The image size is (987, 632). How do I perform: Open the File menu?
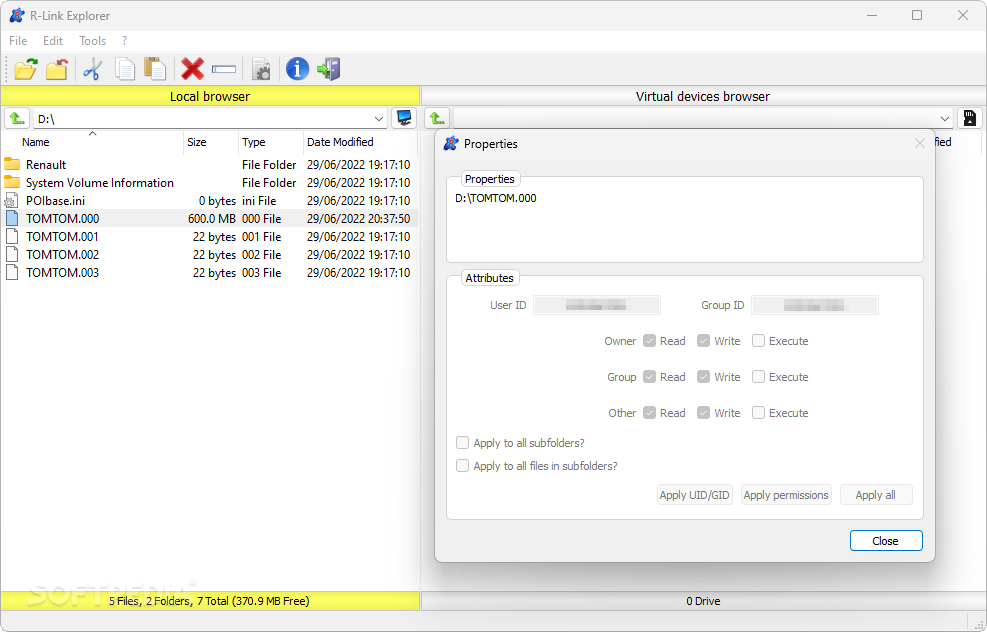tap(18, 40)
